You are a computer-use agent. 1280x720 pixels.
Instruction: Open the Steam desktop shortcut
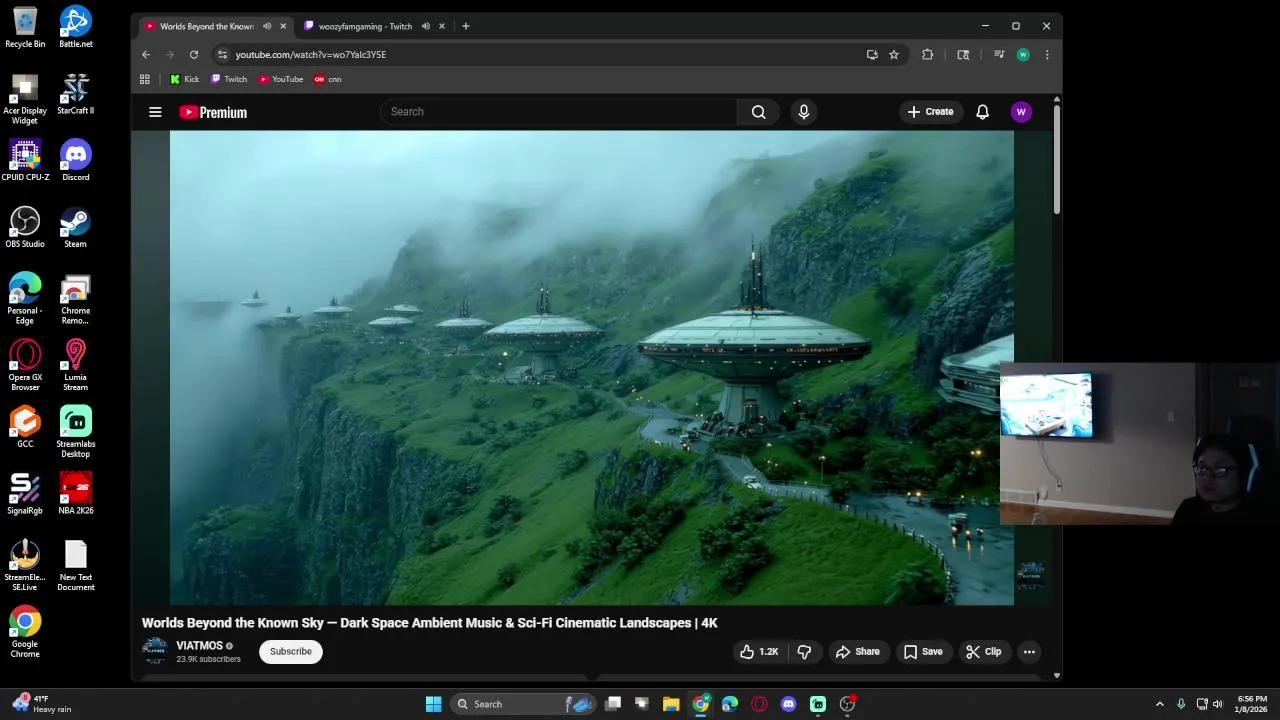76,227
